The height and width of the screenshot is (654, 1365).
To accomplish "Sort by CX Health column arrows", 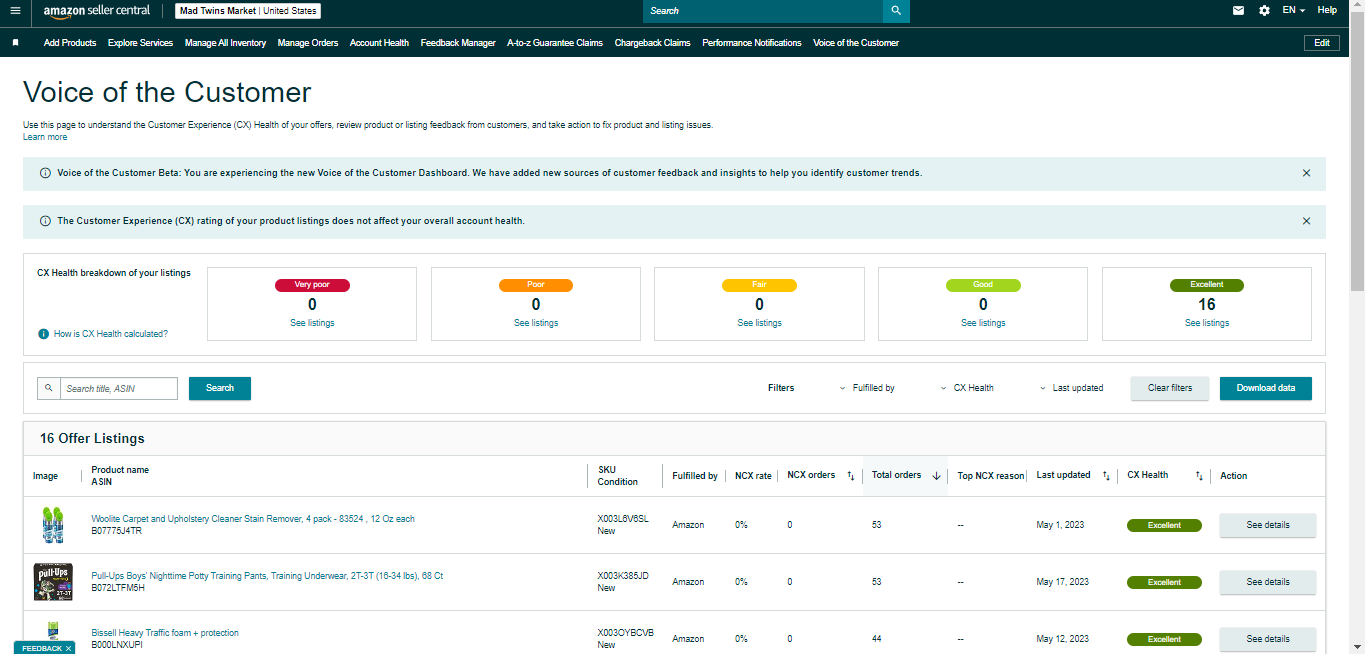I will coord(1199,476).
